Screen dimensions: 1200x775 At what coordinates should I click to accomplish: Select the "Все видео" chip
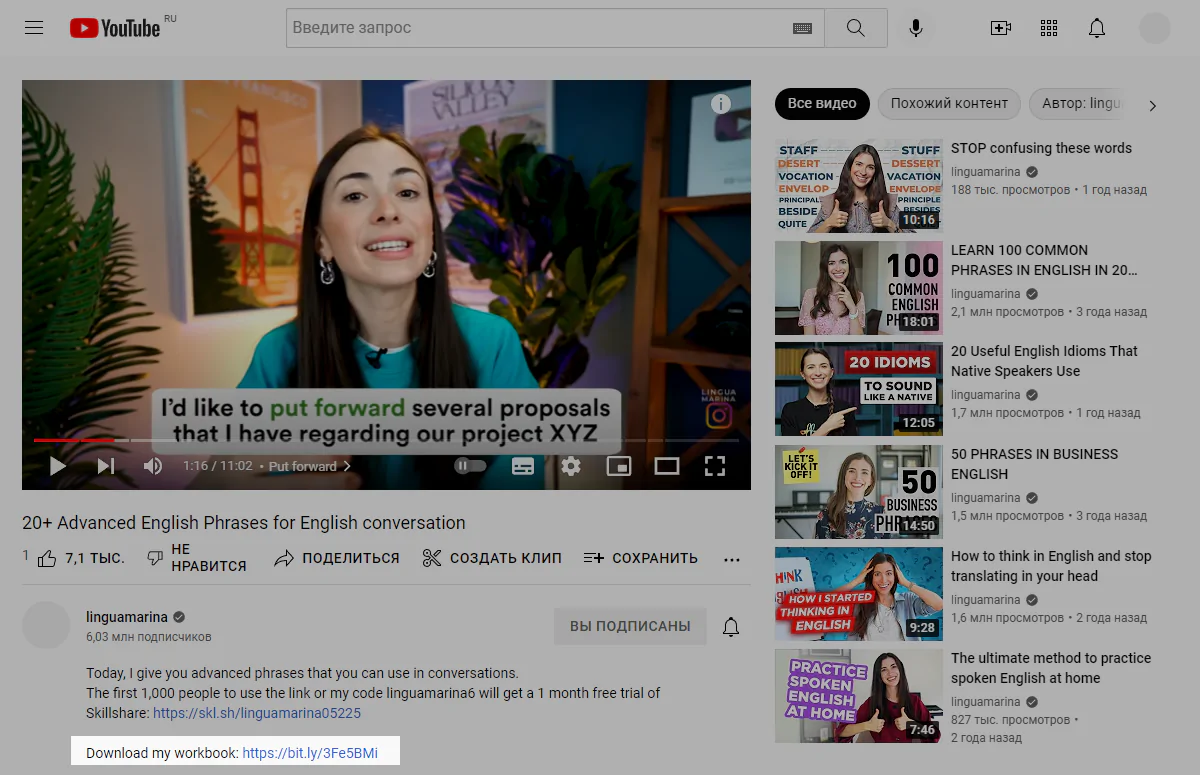point(821,104)
